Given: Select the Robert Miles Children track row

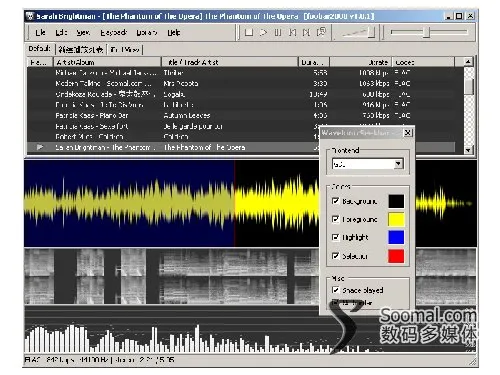Looking at the screenshot, I should coord(173,137).
